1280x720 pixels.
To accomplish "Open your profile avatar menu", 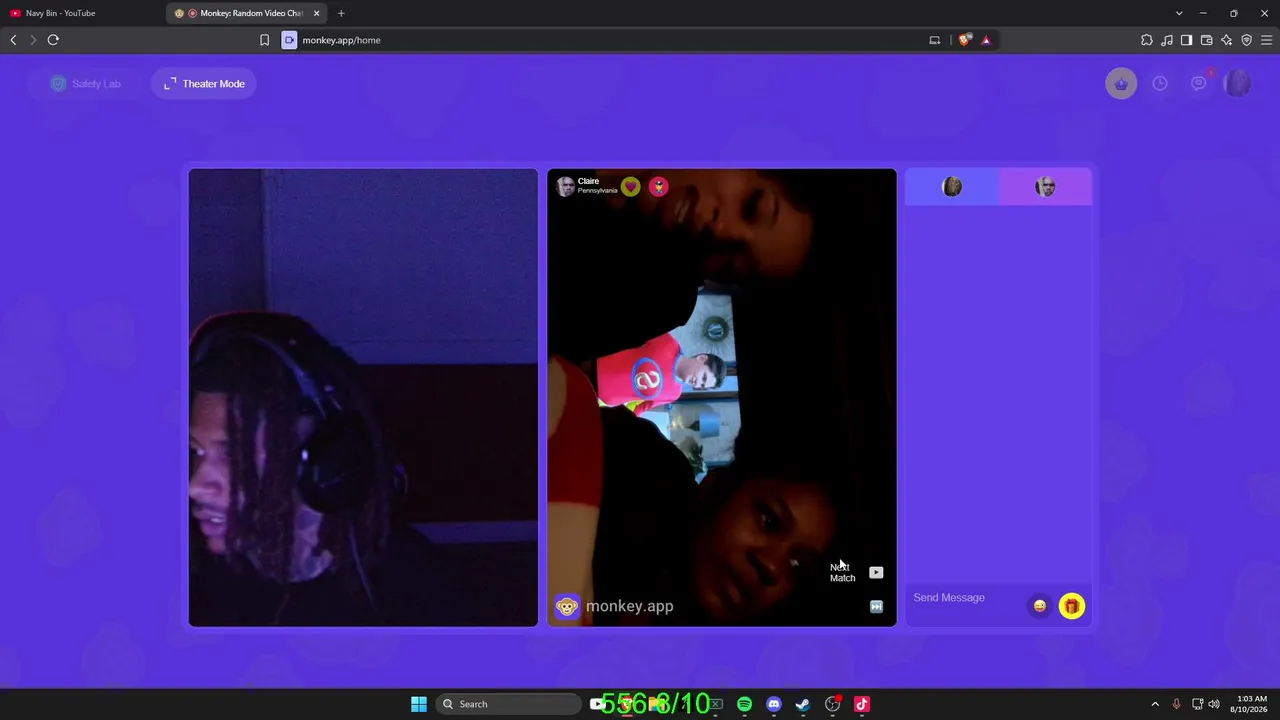I will click(x=1237, y=84).
